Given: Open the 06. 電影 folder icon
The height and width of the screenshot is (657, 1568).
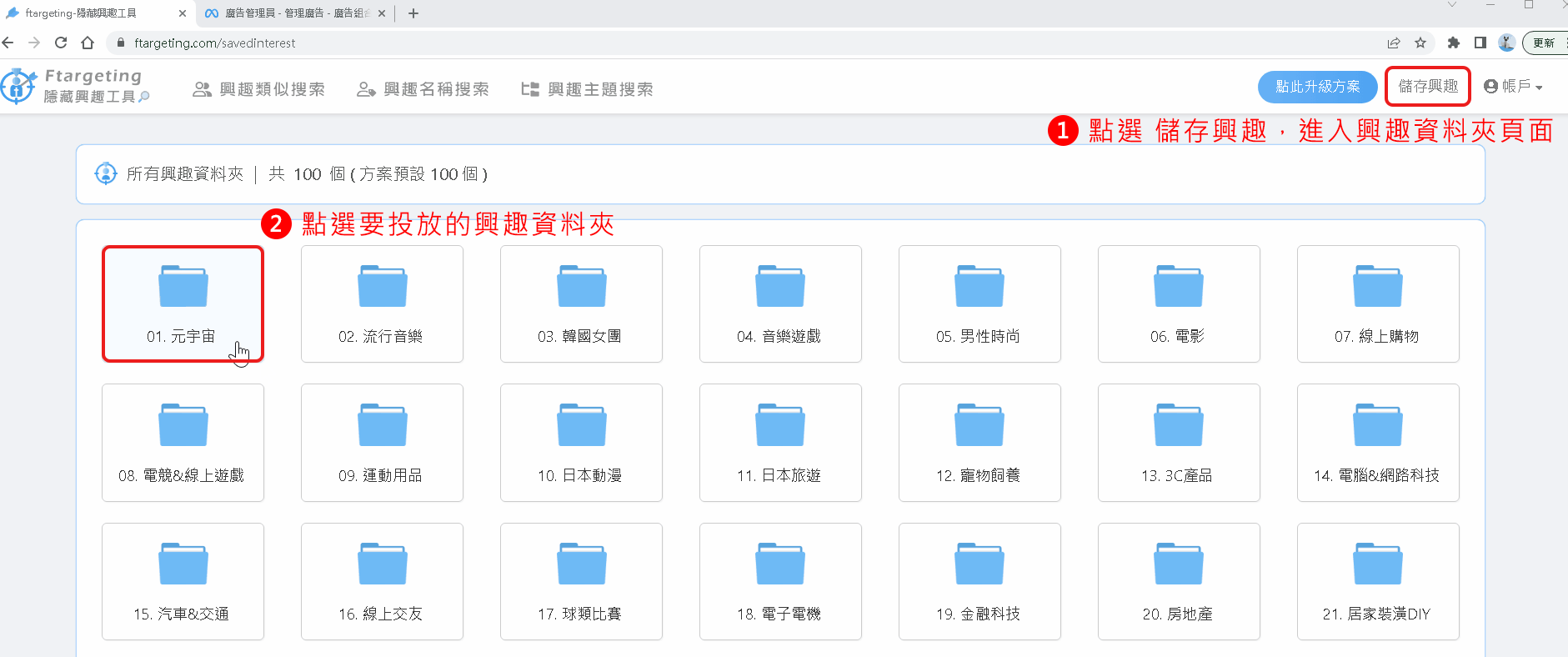Looking at the screenshot, I should [x=1179, y=286].
